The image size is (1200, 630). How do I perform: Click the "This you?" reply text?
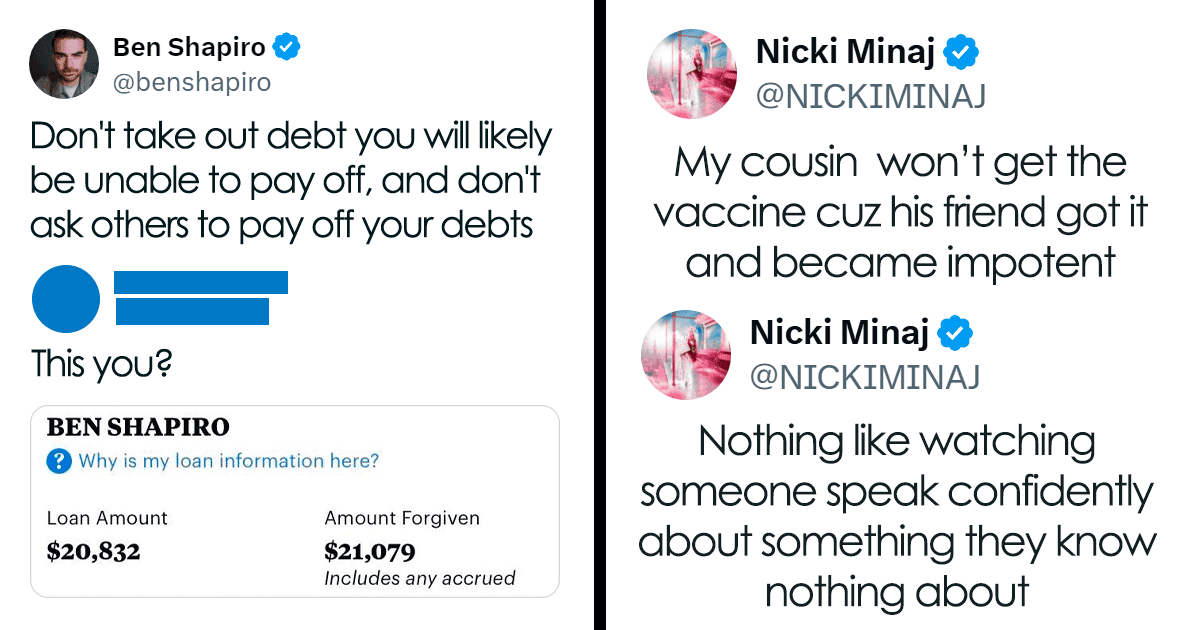101,363
